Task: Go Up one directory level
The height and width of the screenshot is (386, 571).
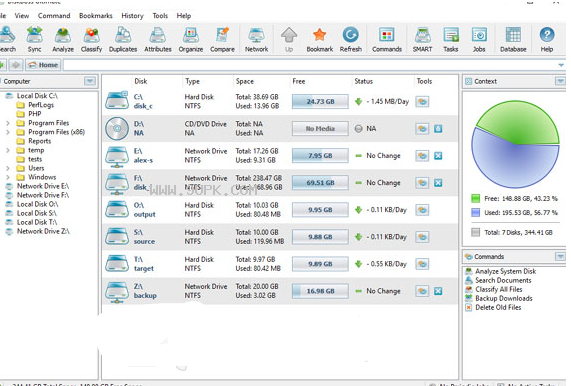Action: (289, 39)
